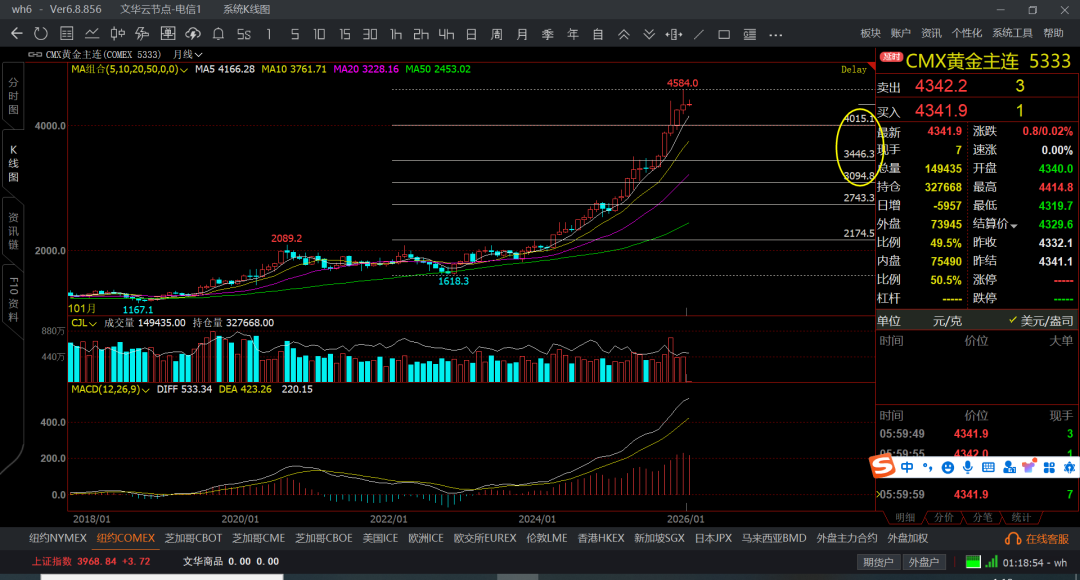Image resolution: width=1080 pixels, height=580 pixels.
Task: Click the CMX黄金主连 contract title
Action: 962,61
